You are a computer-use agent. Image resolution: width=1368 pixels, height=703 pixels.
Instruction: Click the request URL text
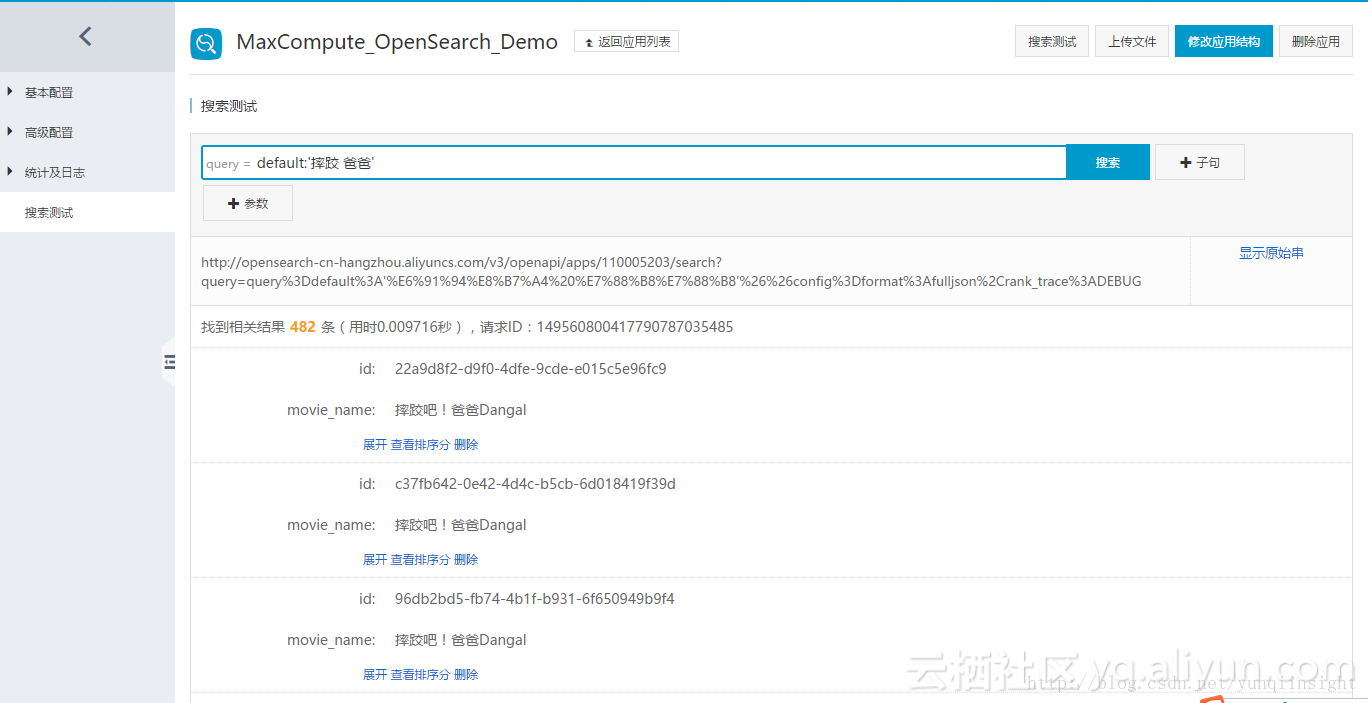tap(671, 272)
